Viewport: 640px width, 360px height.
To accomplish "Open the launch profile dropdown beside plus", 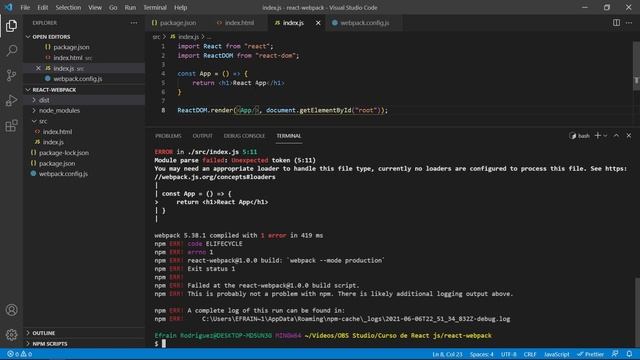I will click(605, 136).
